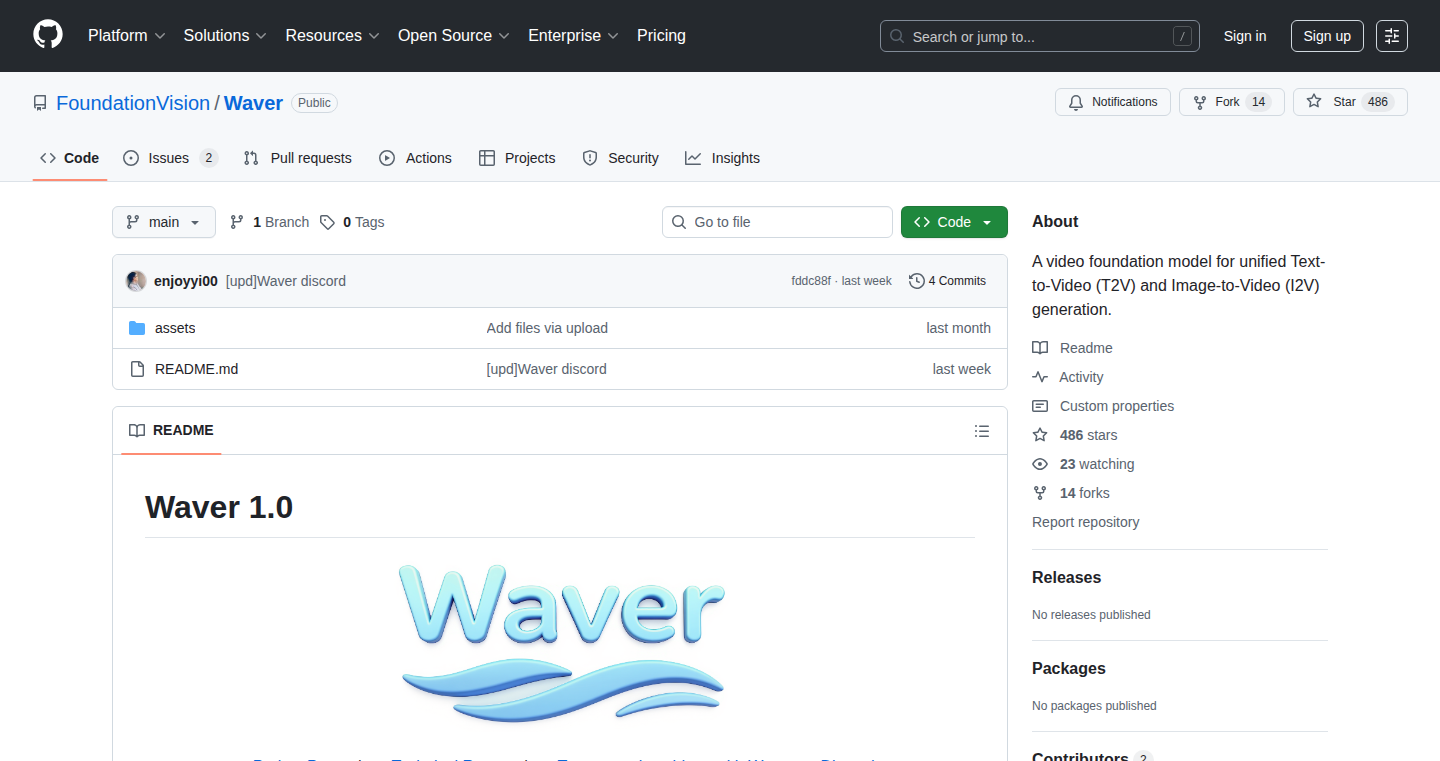Click the Fork count badge 14
Image resolution: width=1440 pixels, height=761 pixels.
[1259, 102]
